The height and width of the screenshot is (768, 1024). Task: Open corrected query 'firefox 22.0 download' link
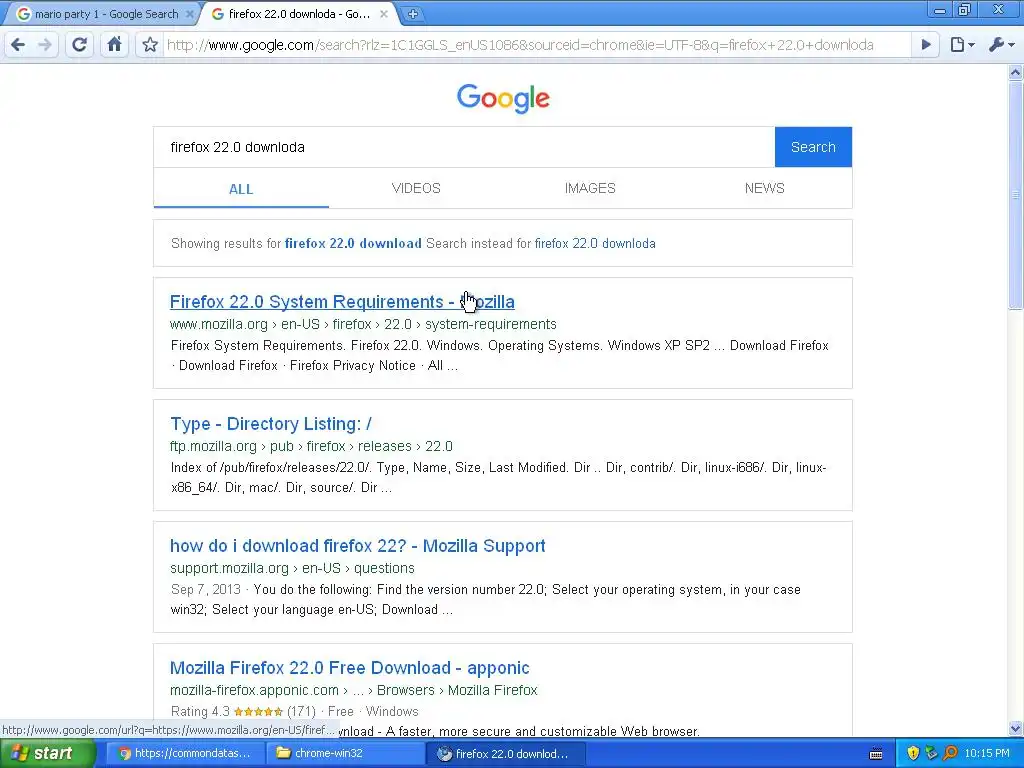coord(353,244)
